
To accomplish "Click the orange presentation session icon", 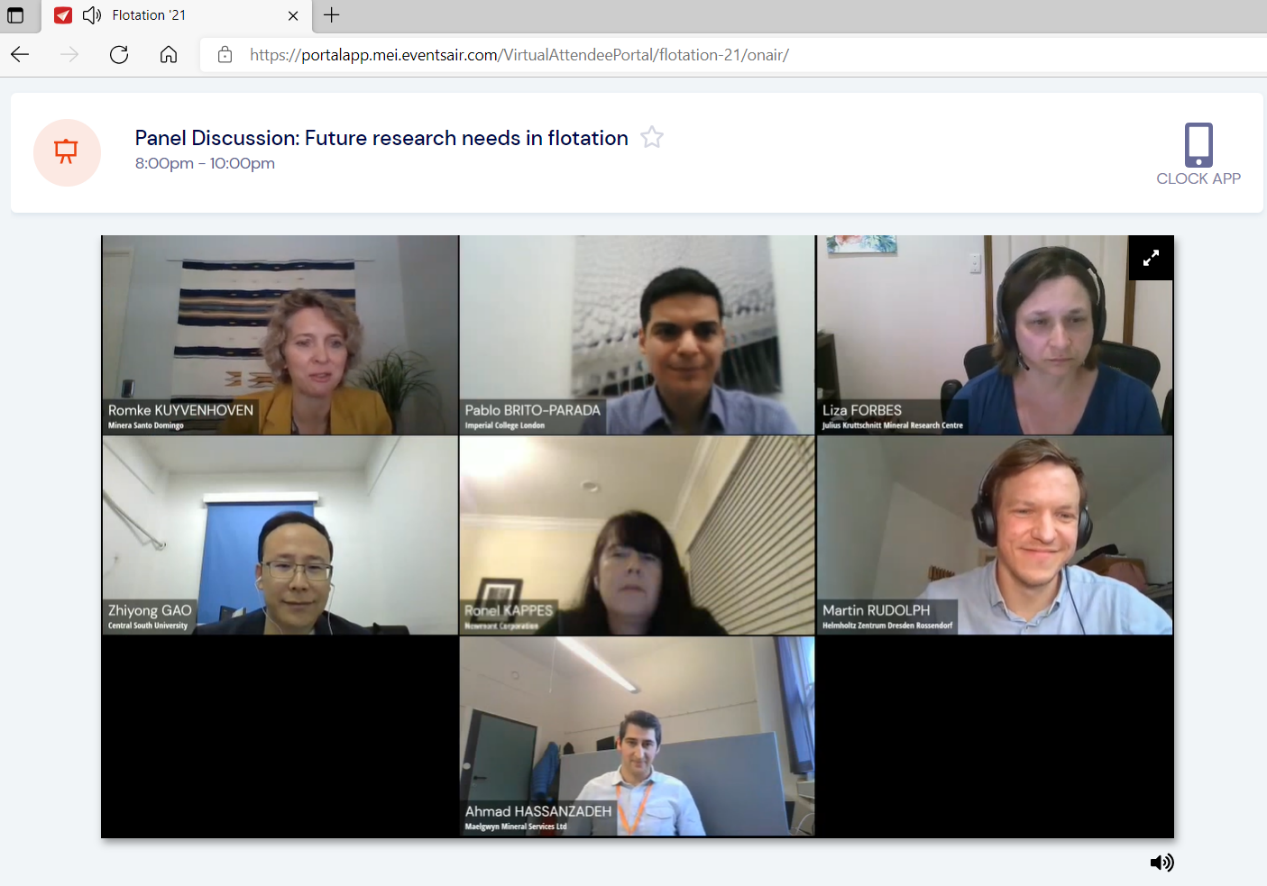I will tap(67, 152).
